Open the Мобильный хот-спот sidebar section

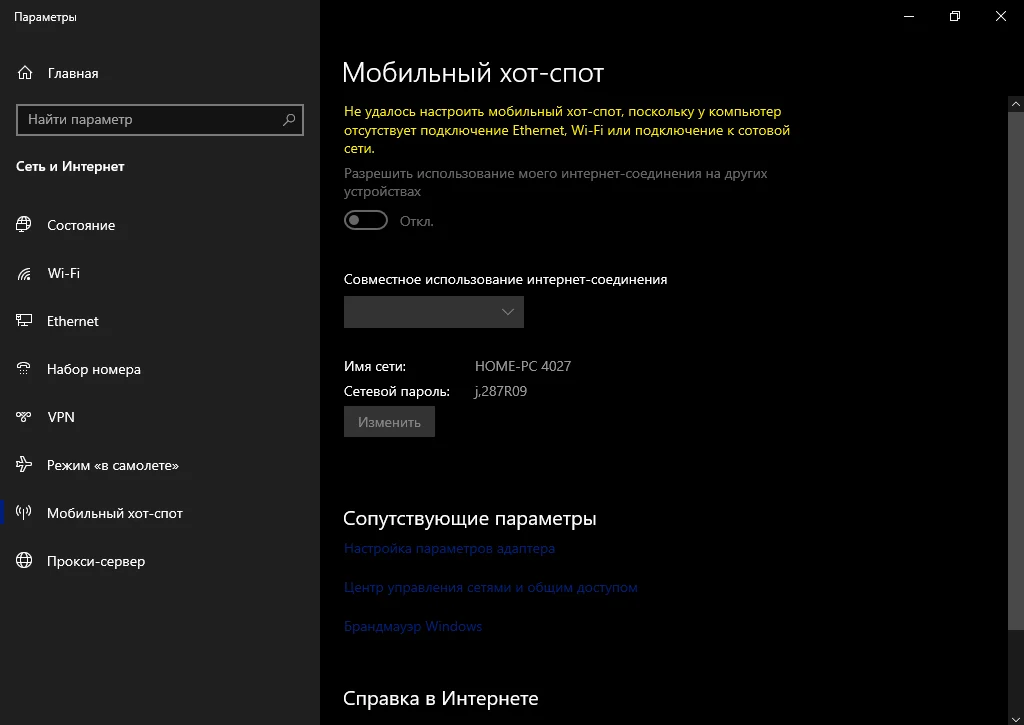click(x=115, y=513)
